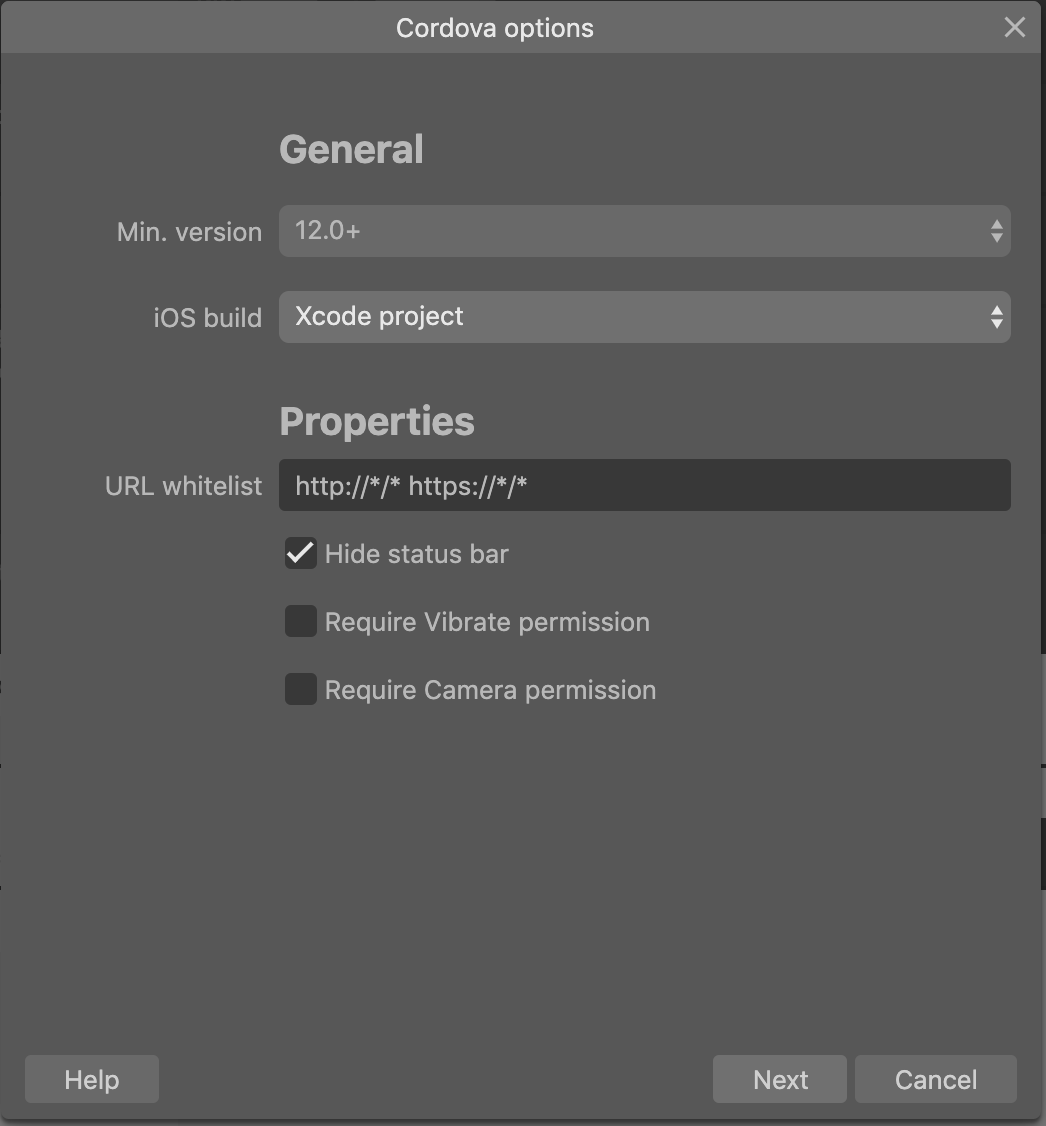Click the "Cordova options" title bar text

[494, 28]
